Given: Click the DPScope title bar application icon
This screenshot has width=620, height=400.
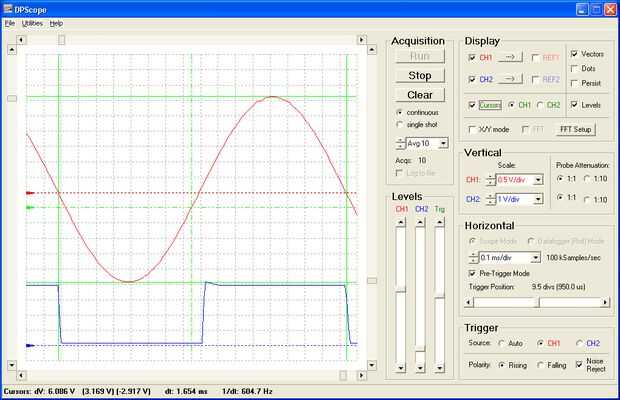Looking at the screenshot, I should point(8,8).
